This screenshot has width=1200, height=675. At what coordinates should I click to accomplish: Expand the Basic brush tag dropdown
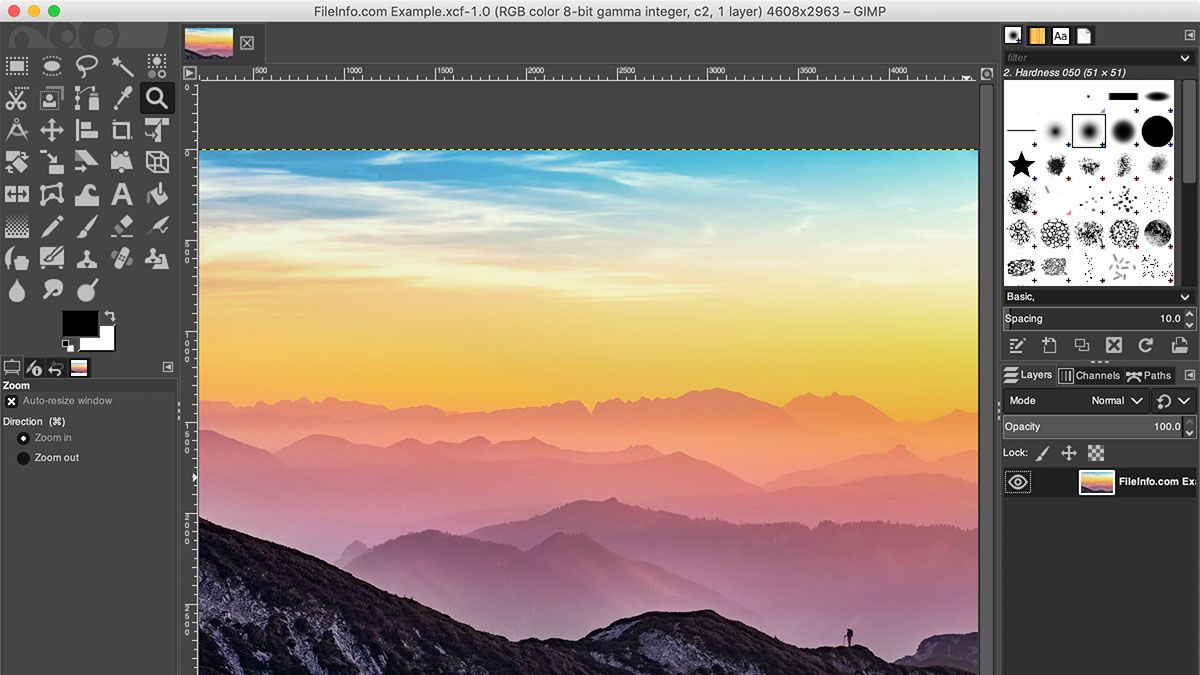(x=1185, y=297)
